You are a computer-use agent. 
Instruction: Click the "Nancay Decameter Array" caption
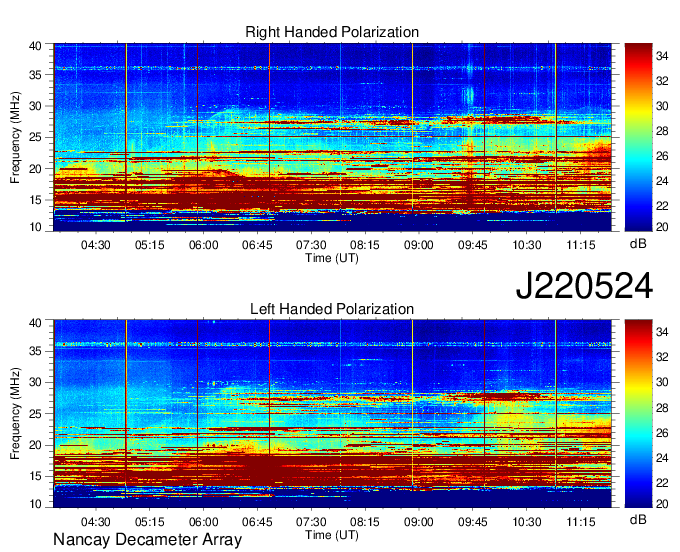pyautogui.click(x=147, y=539)
